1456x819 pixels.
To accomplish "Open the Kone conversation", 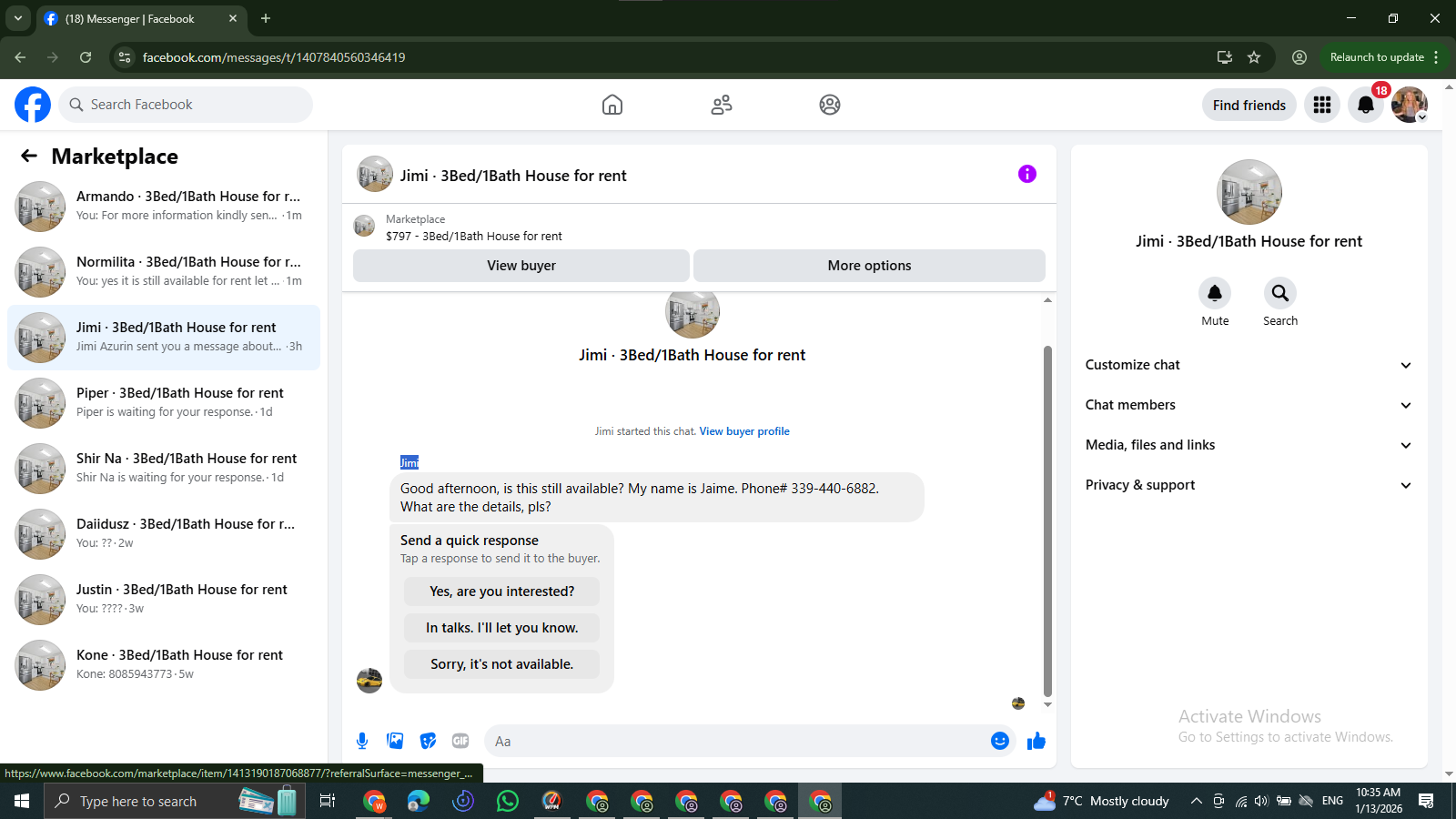I will point(164,665).
